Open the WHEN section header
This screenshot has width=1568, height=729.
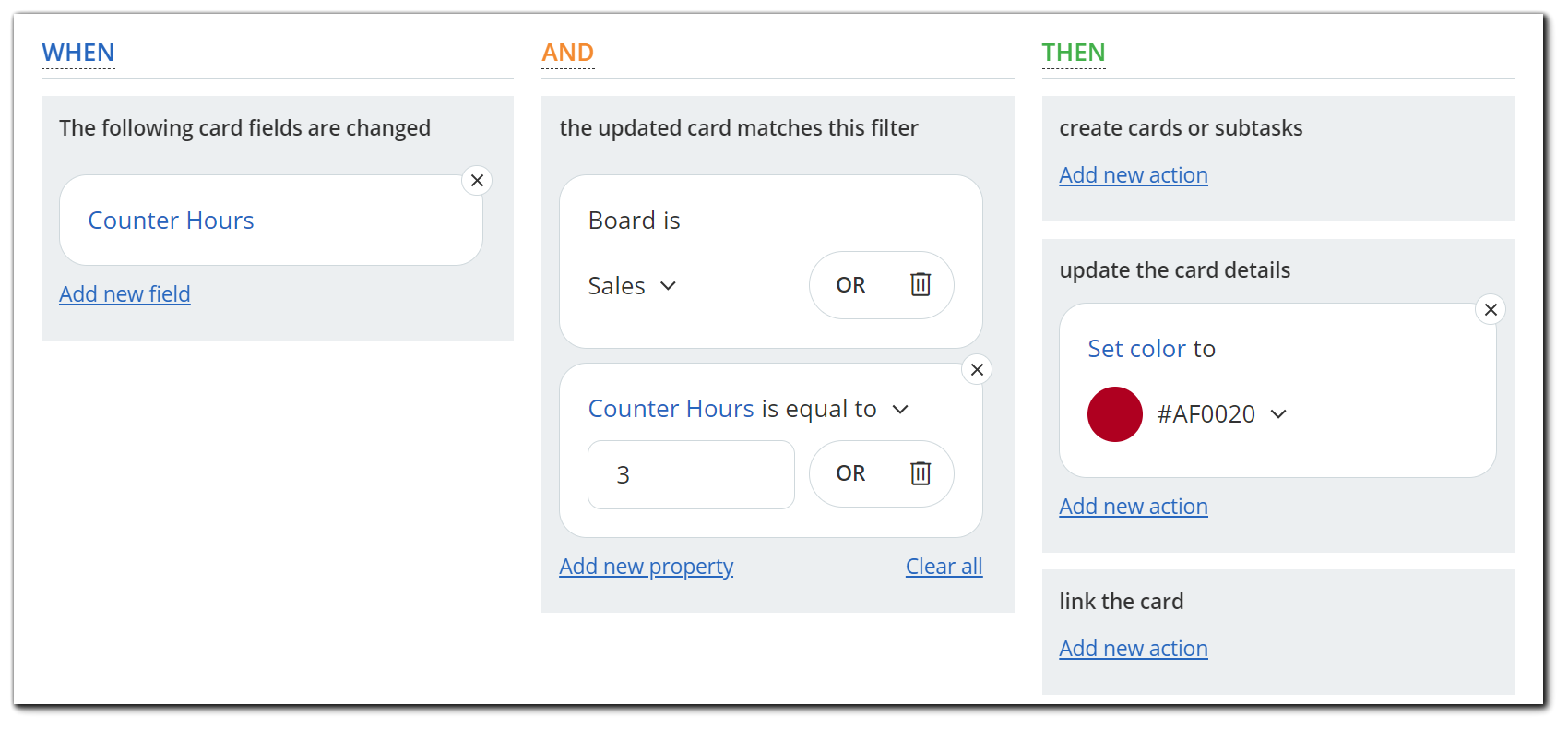pos(78,53)
